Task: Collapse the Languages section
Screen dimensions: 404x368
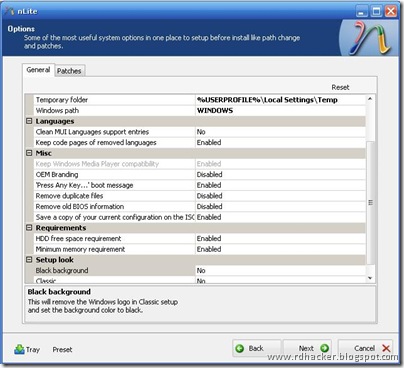Action: coord(29,121)
